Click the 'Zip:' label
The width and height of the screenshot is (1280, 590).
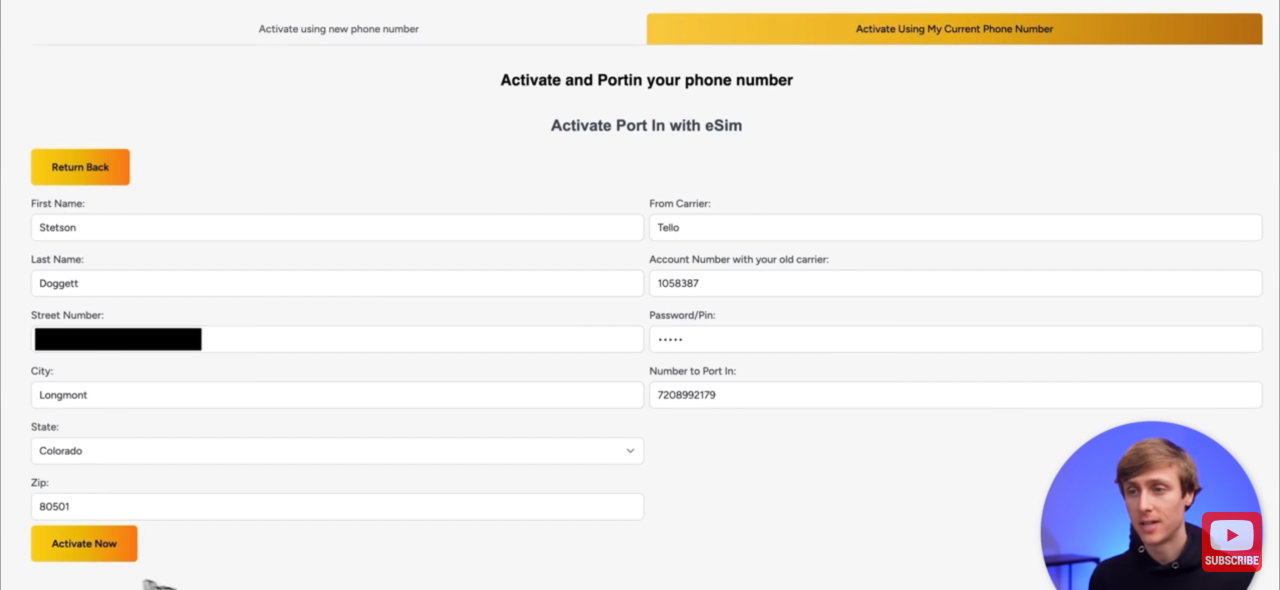[x=40, y=484]
